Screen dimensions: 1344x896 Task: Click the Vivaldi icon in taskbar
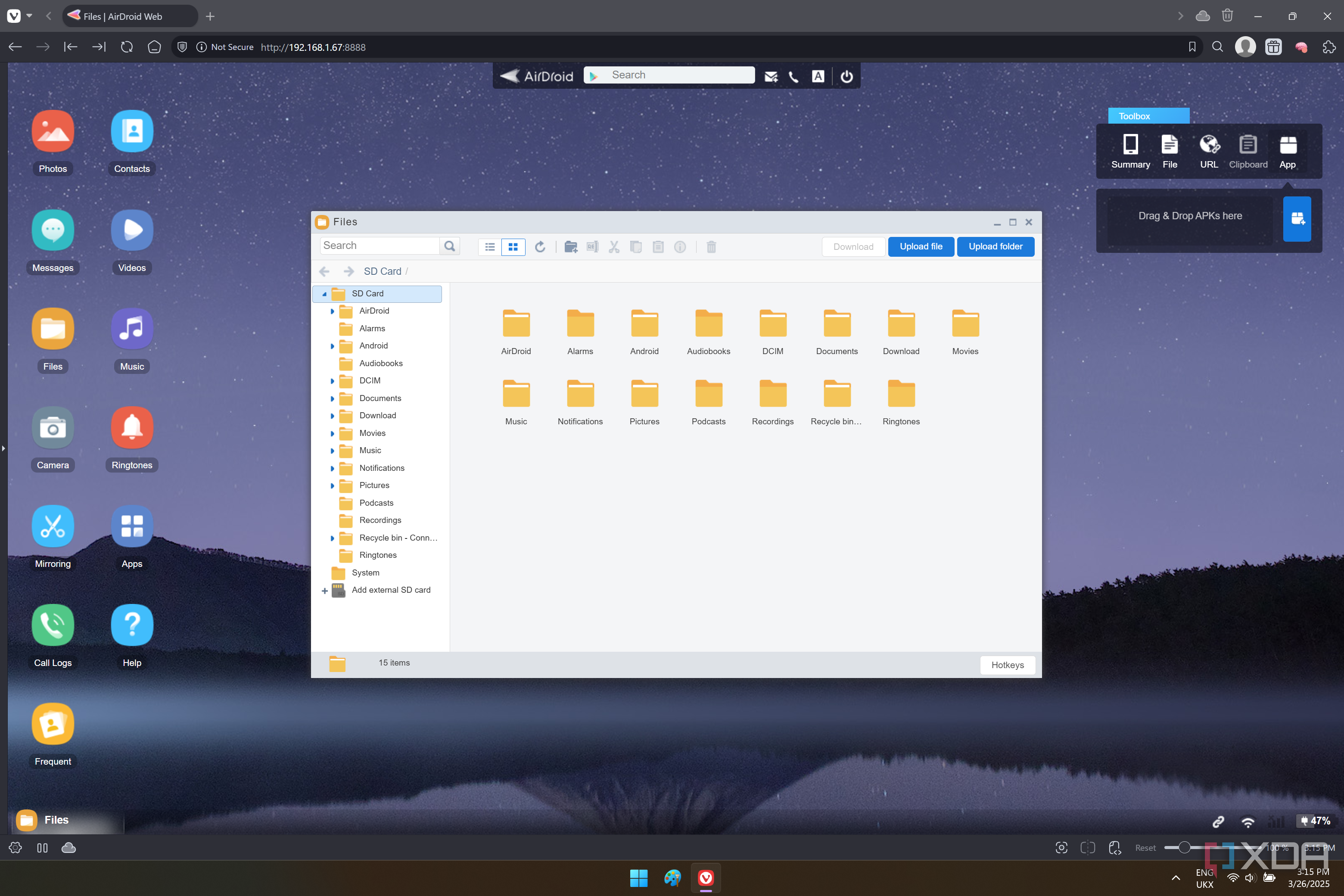pyautogui.click(x=706, y=878)
